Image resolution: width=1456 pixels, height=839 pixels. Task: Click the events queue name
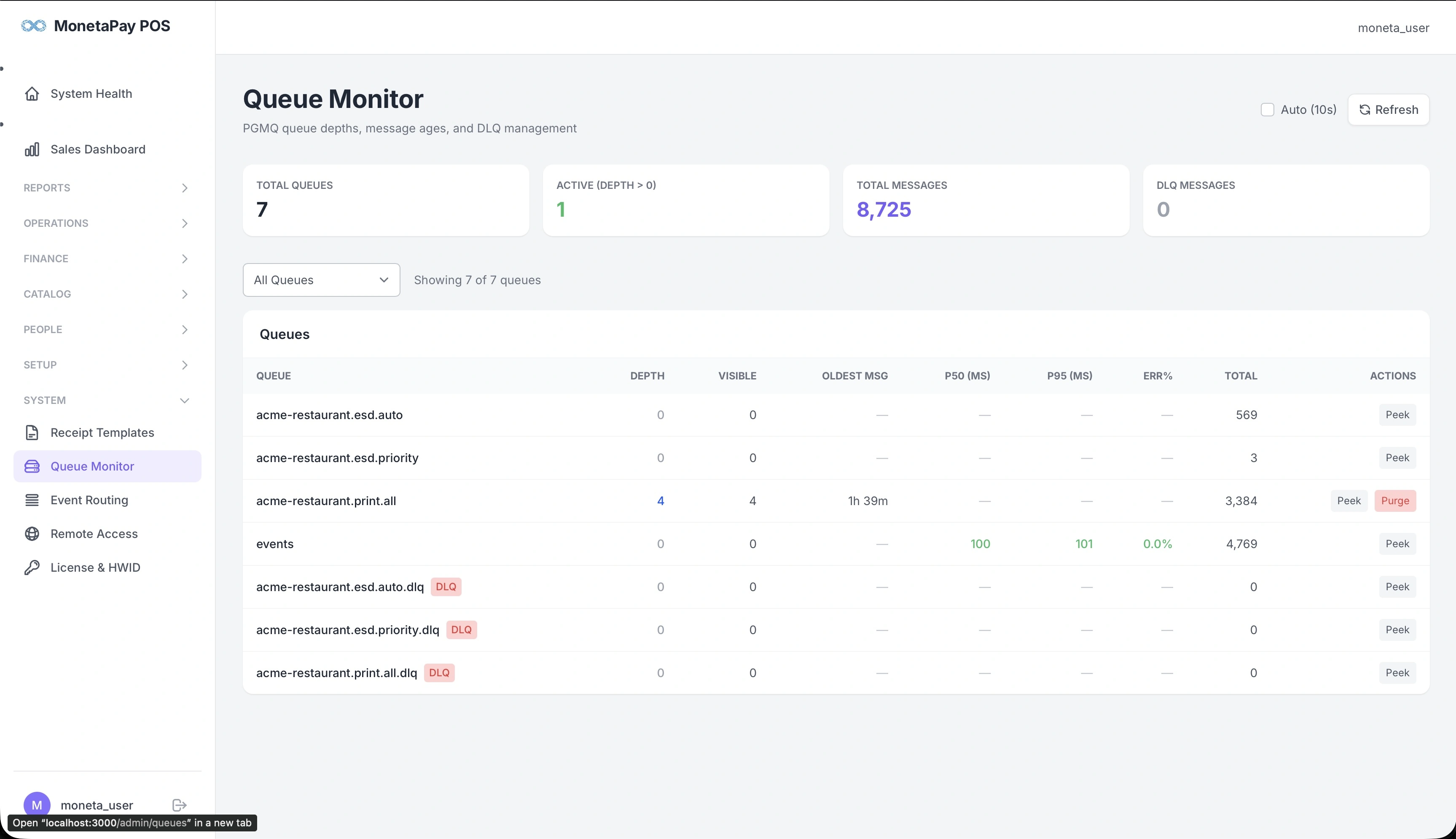[x=275, y=544]
